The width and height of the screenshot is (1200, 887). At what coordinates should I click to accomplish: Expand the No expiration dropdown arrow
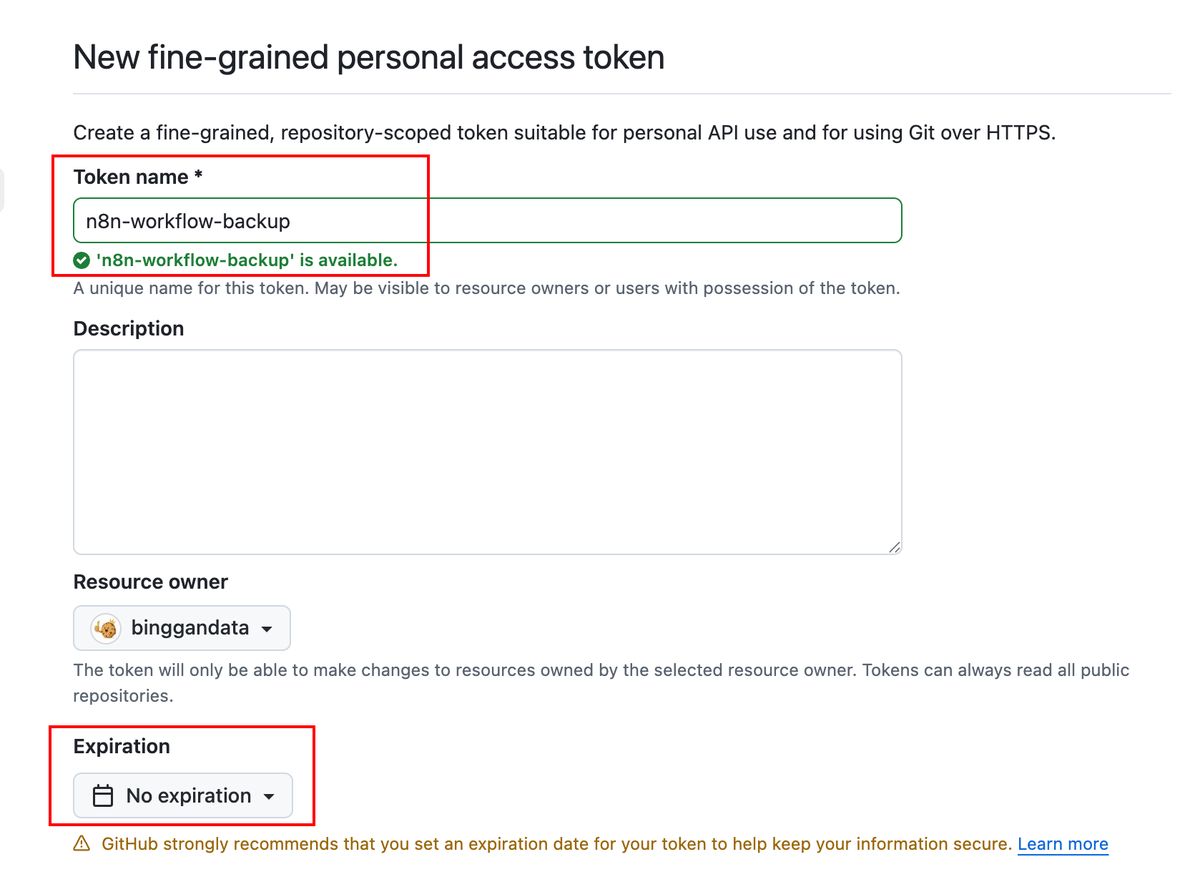pyautogui.click(x=269, y=797)
